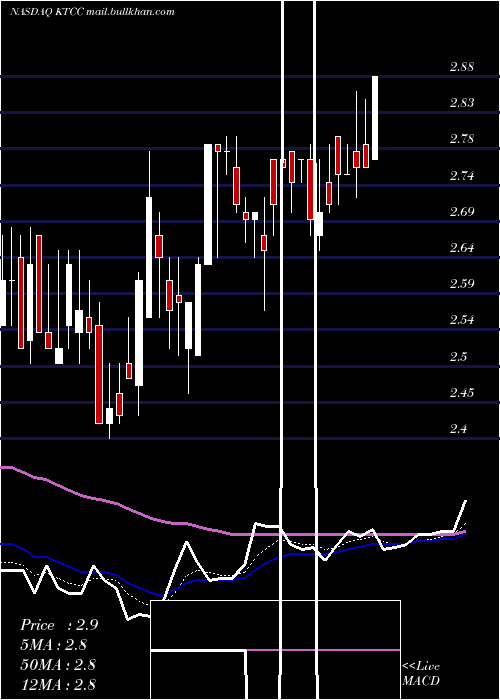Viewport: 500px width, 700px height.
Task: Click the 5MA : 2.8 readout
Action: coord(54,645)
